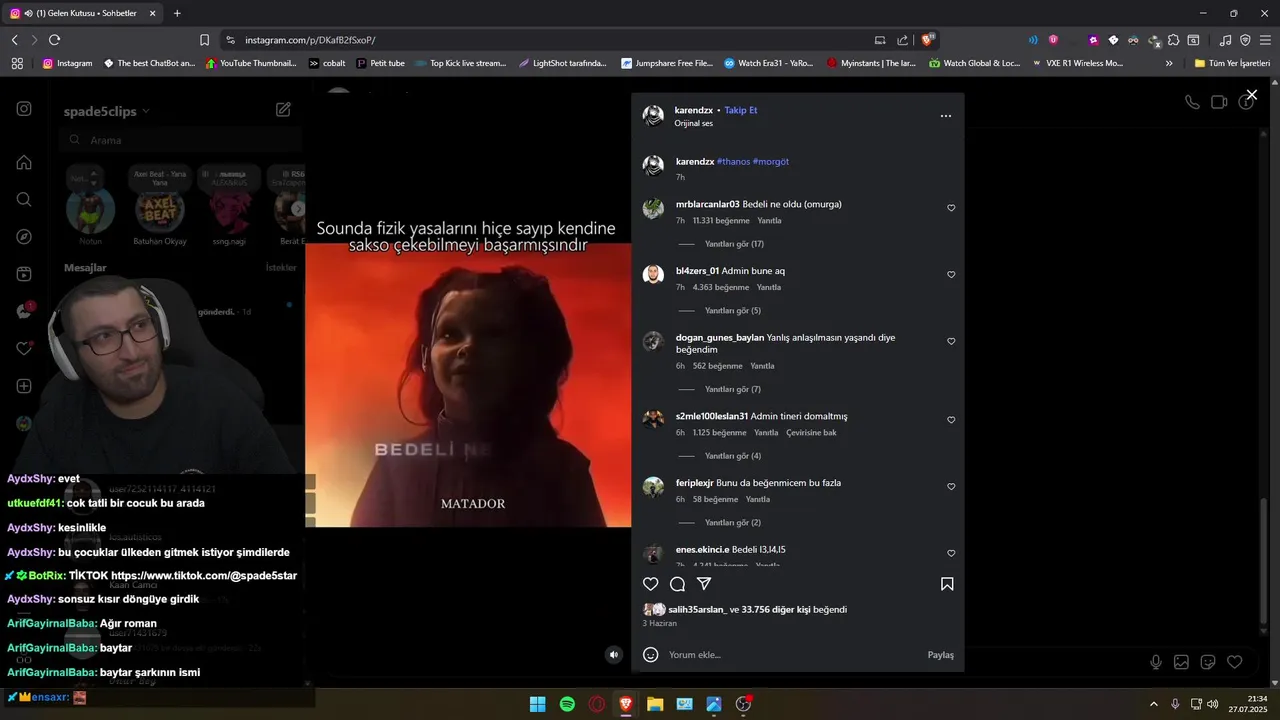This screenshot has height=720, width=1280.
Task: Like mrblarcanlar03's comment
Action: pyautogui.click(x=951, y=208)
